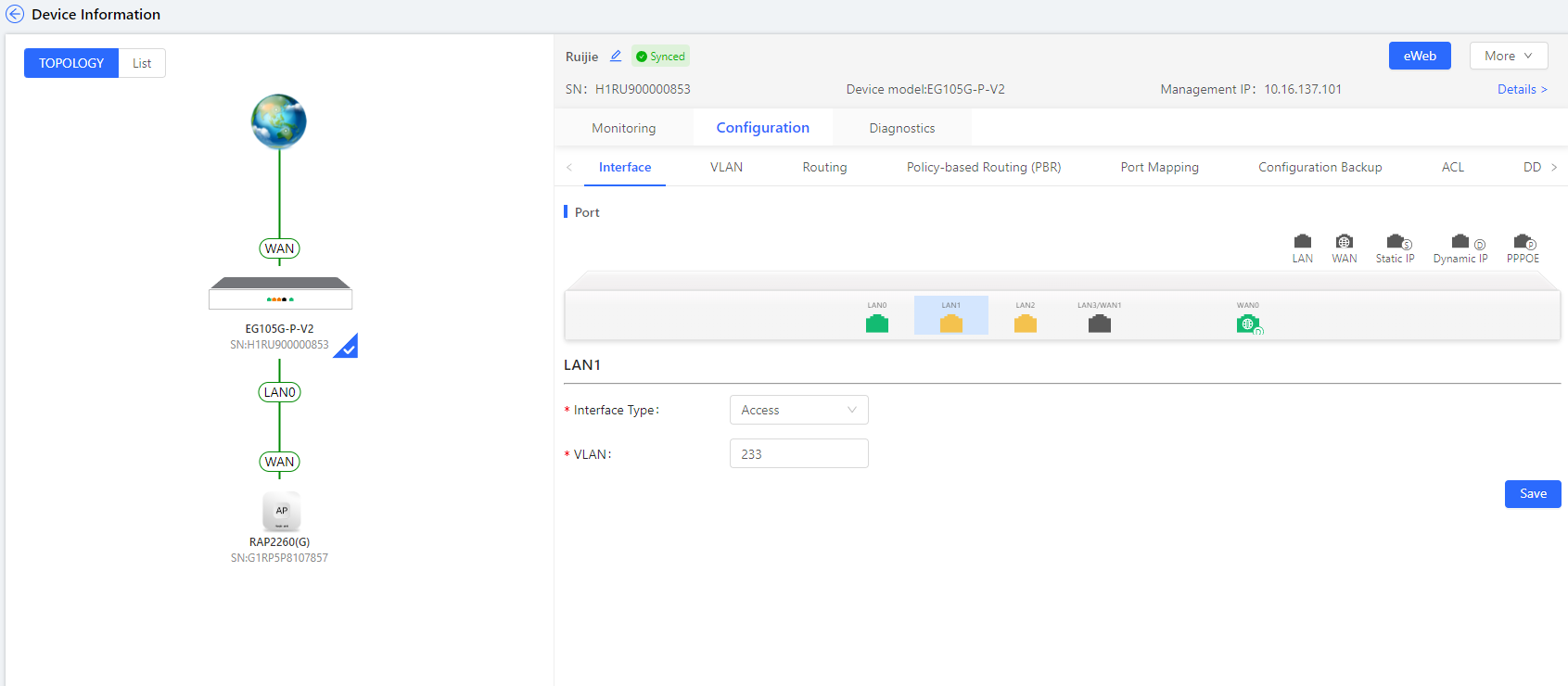Screen dimensions: 1568x686
Task: Click the Static IP legend icon
Action: [1397, 241]
